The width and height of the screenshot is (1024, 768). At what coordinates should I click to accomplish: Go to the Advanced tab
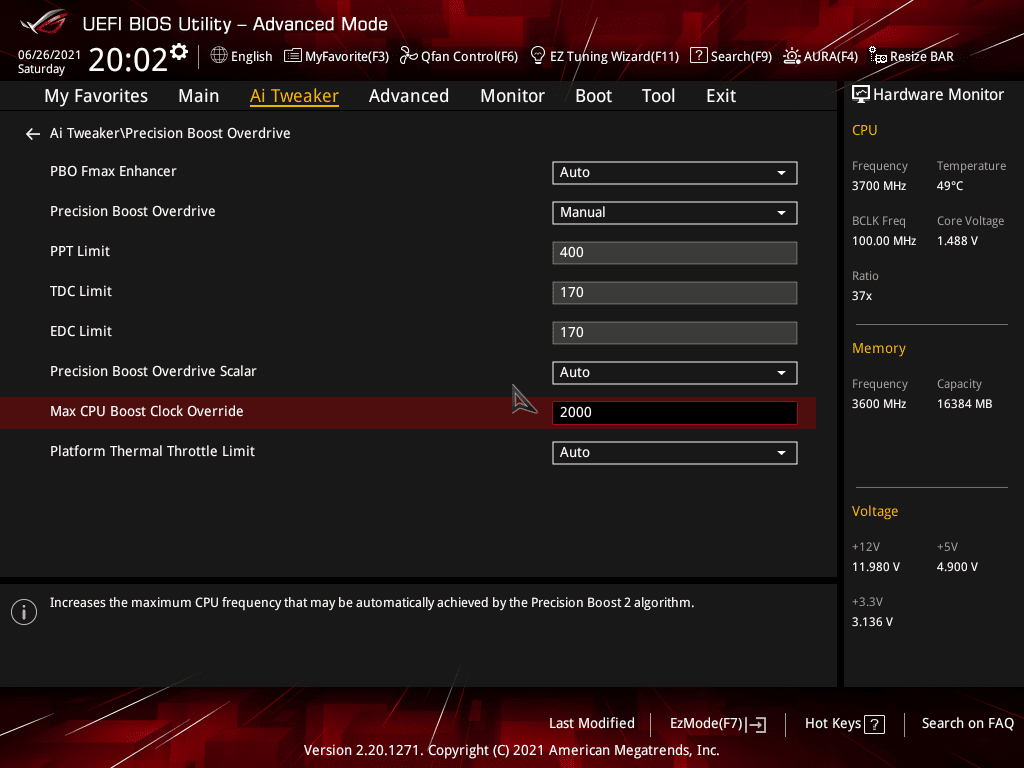tap(409, 96)
